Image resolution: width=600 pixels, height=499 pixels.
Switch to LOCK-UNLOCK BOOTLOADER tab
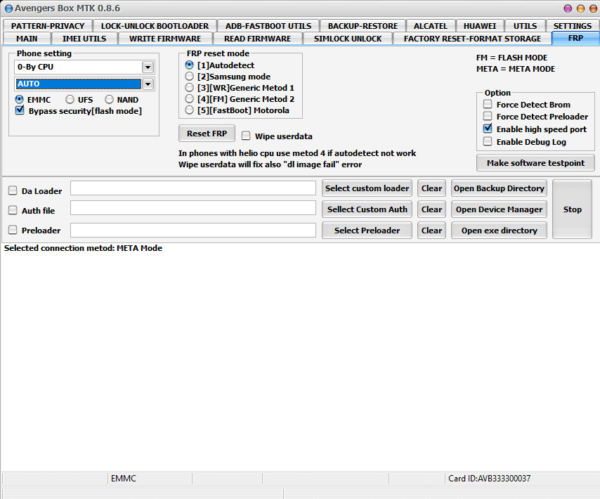(155, 26)
